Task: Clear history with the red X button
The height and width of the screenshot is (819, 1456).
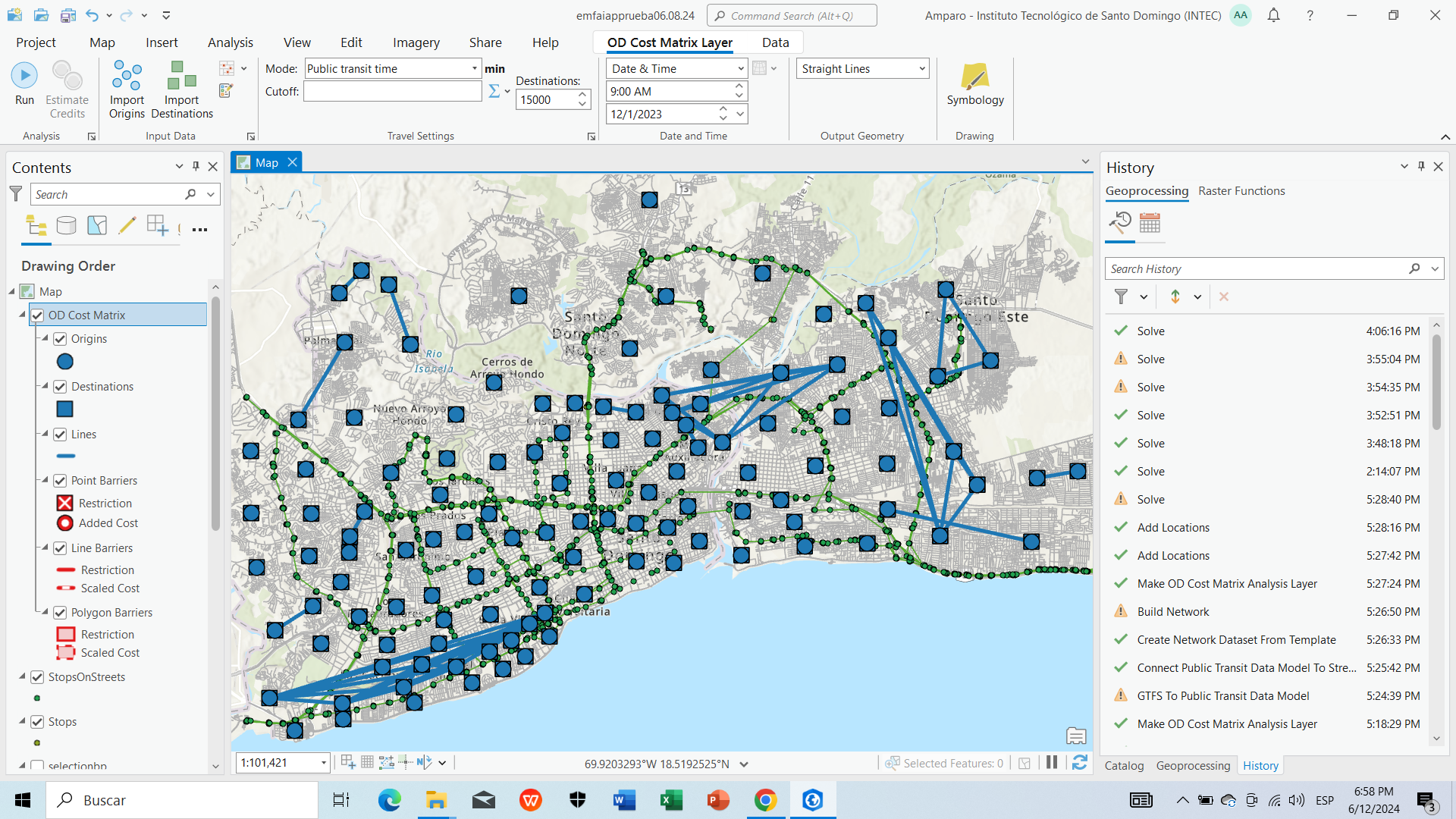Action: coord(1223,297)
